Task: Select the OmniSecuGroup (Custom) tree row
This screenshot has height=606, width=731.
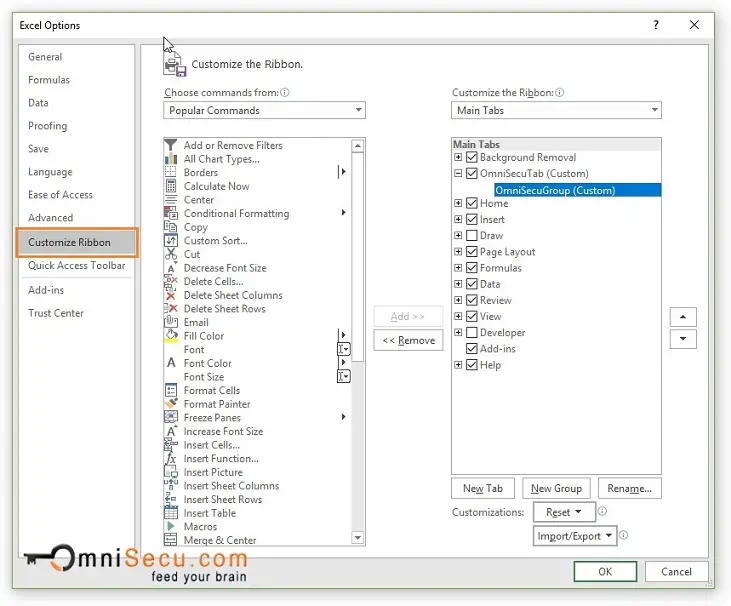Action: pyautogui.click(x=578, y=190)
